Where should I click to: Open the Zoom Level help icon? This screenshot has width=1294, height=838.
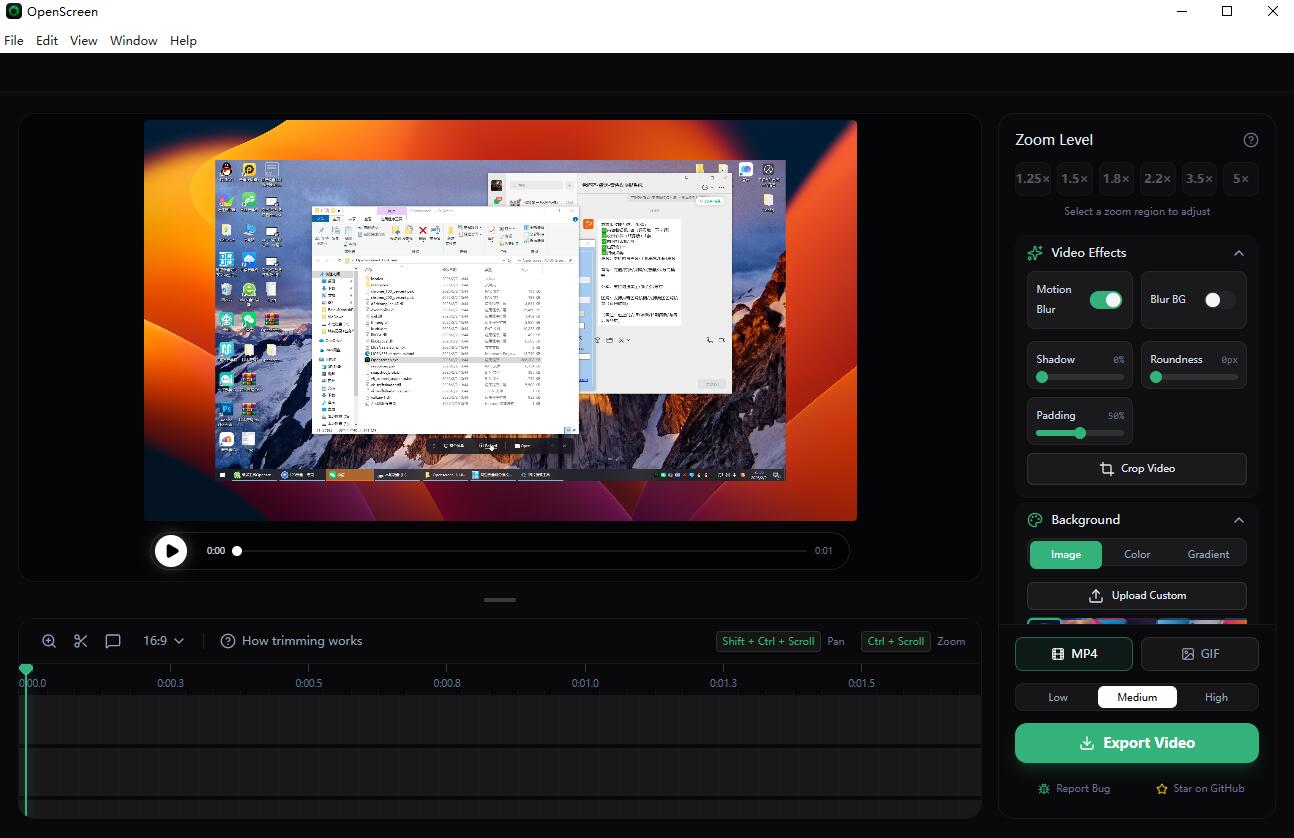pyautogui.click(x=1251, y=139)
